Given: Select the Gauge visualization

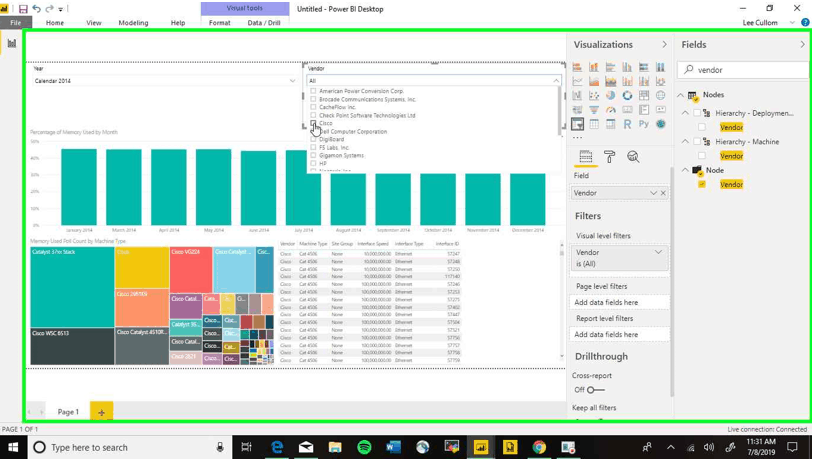Looking at the screenshot, I should [610, 110].
